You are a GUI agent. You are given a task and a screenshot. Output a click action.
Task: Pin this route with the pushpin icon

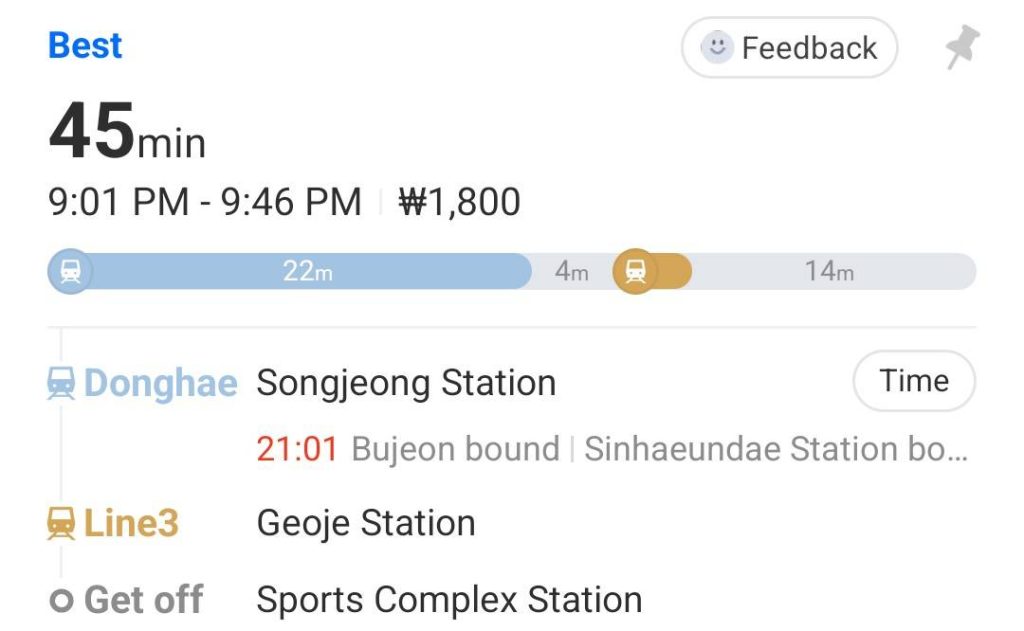(962, 47)
